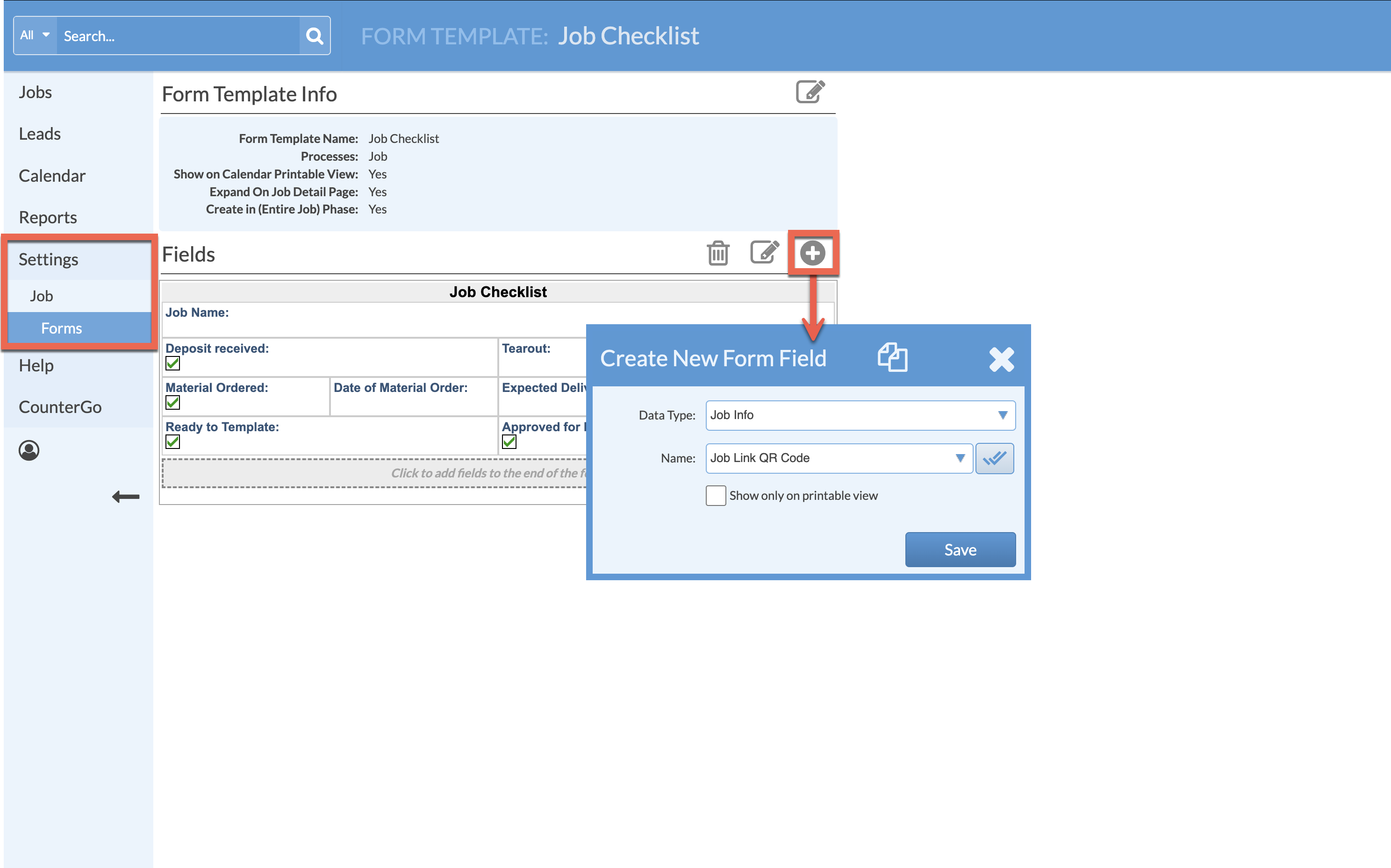
Task: Toggle the Material Ordered checkbox
Action: (172, 402)
